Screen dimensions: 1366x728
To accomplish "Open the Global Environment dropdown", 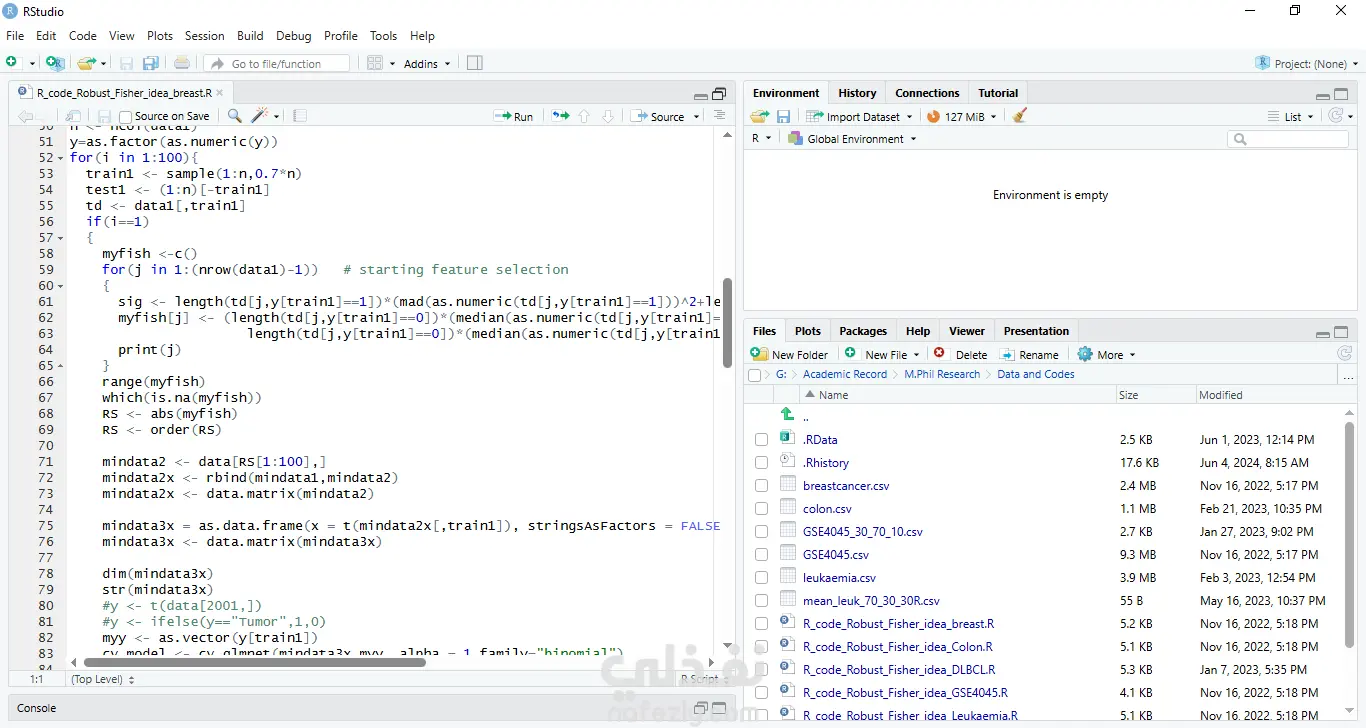I will click(852, 139).
